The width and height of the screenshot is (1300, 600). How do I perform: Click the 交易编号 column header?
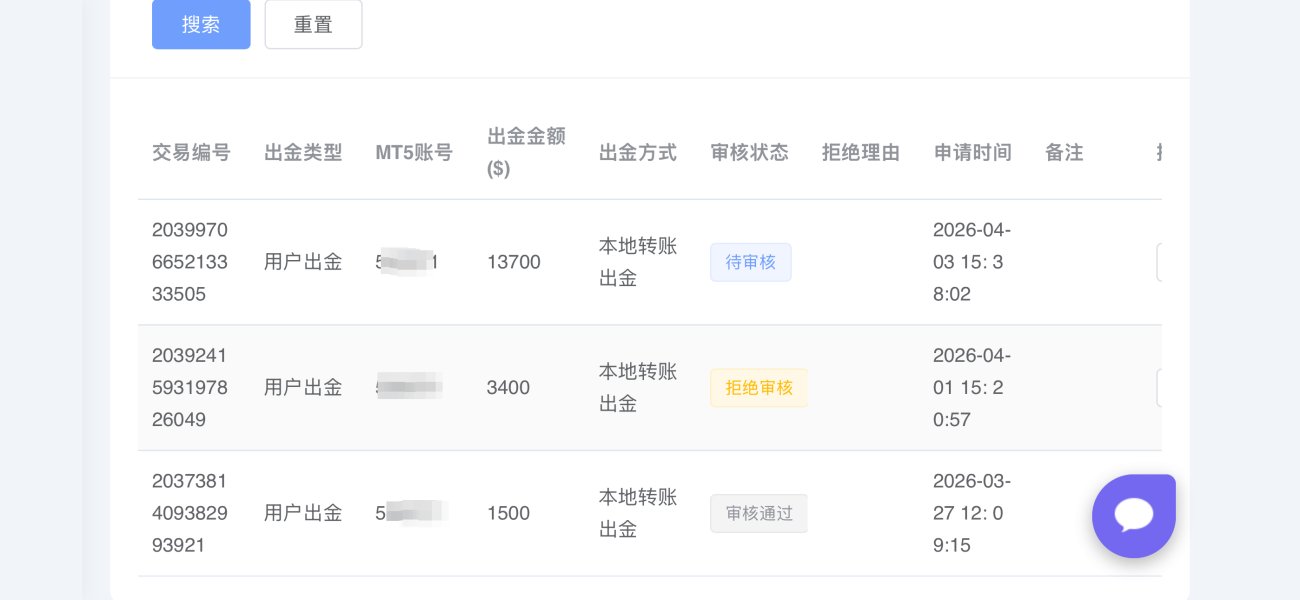tap(191, 153)
